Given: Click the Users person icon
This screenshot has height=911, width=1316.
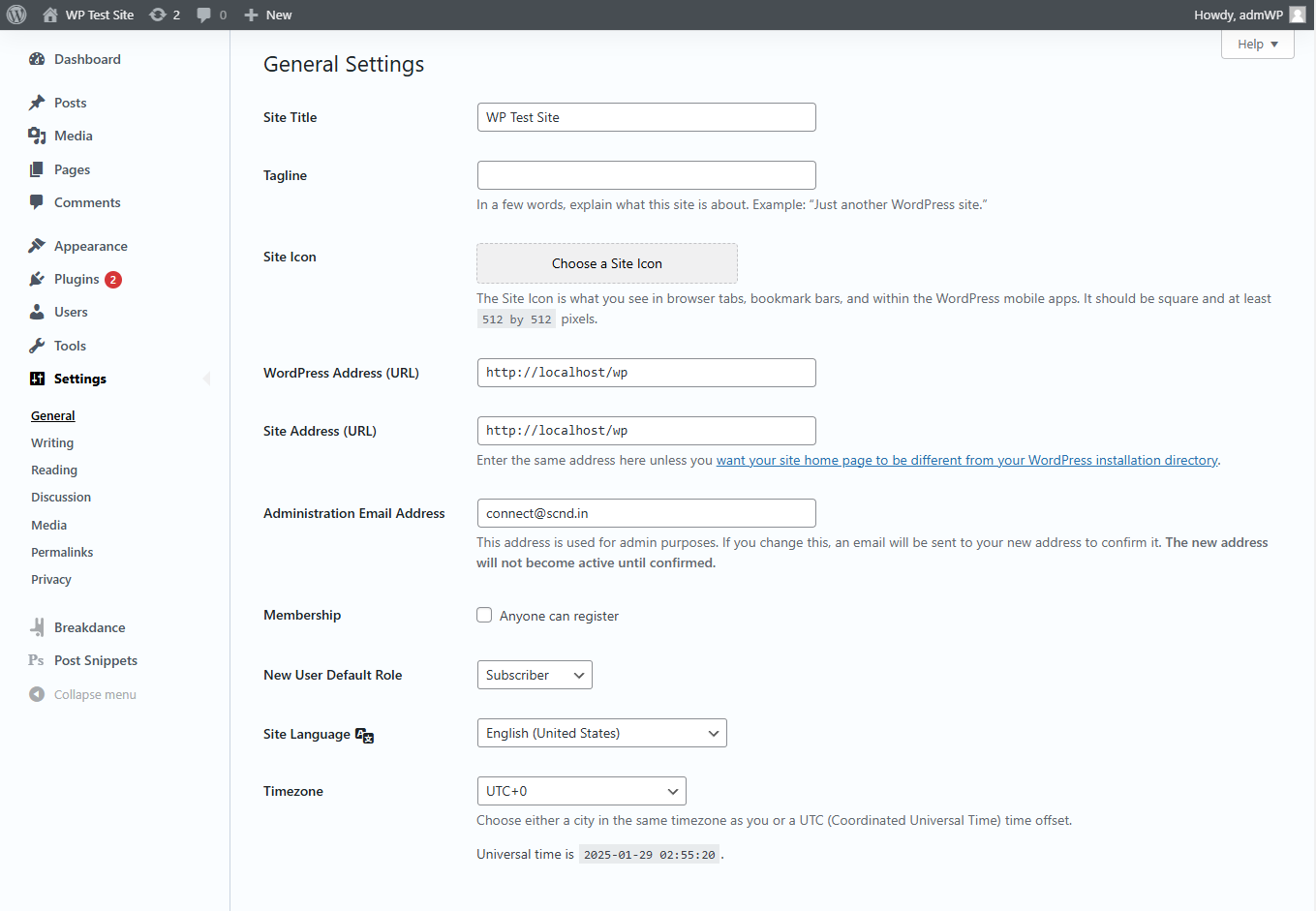Looking at the screenshot, I should click(x=37, y=312).
